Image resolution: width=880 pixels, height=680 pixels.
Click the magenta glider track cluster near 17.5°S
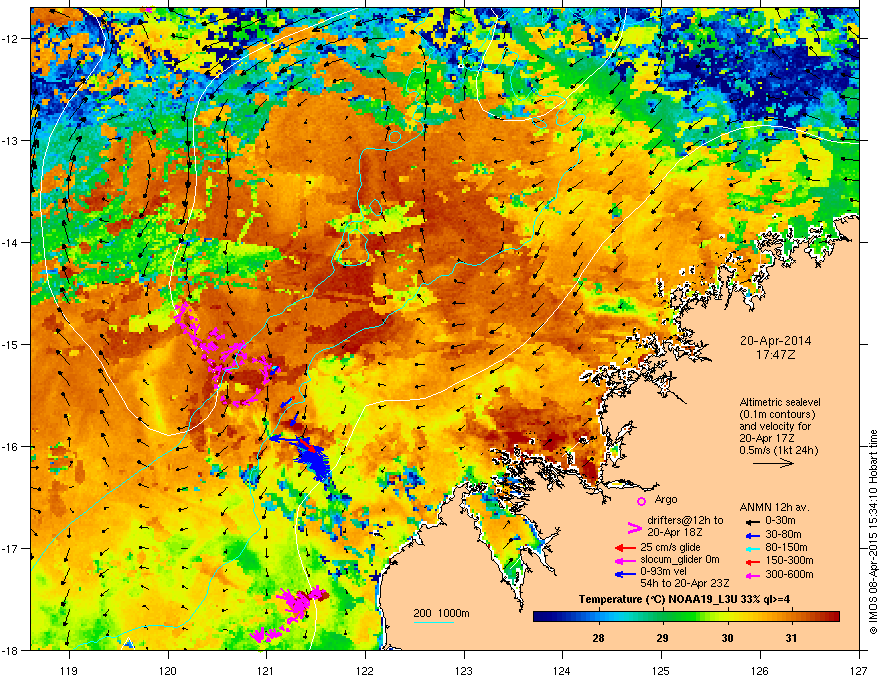click(296, 603)
